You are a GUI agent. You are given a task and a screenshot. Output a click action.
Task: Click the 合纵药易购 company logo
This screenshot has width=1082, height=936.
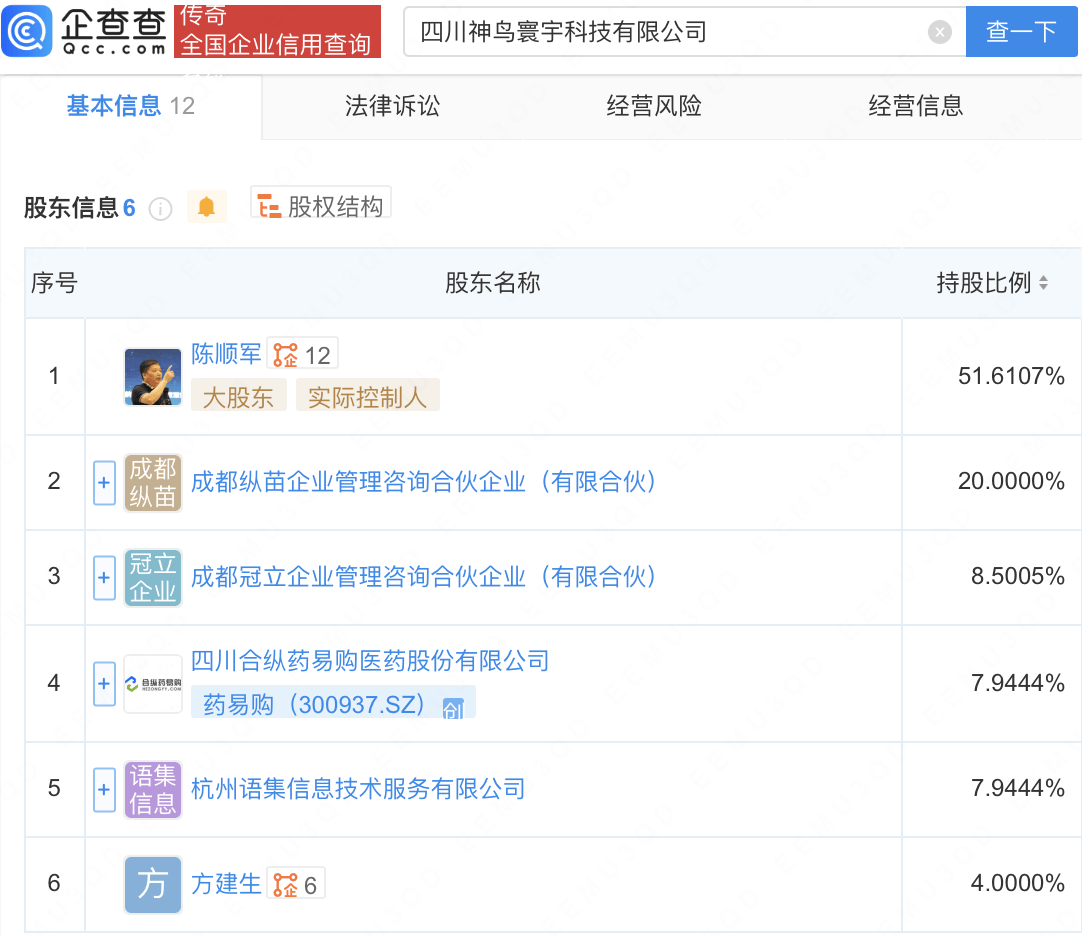tap(153, 684)
